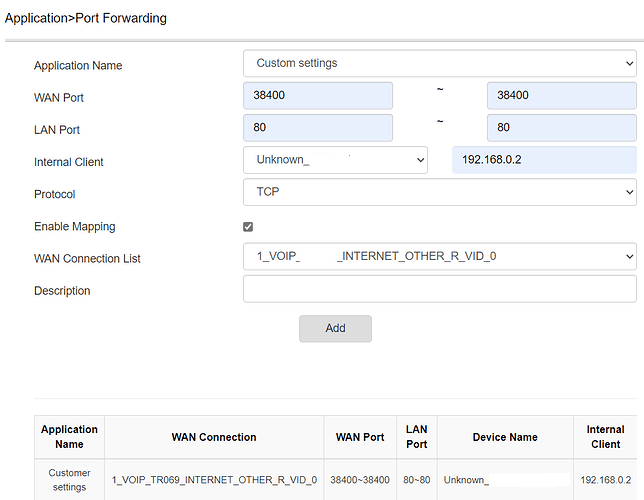Click the Internal Client column header
The height and width of the screenshot is (500, 644).
point(605,437)
